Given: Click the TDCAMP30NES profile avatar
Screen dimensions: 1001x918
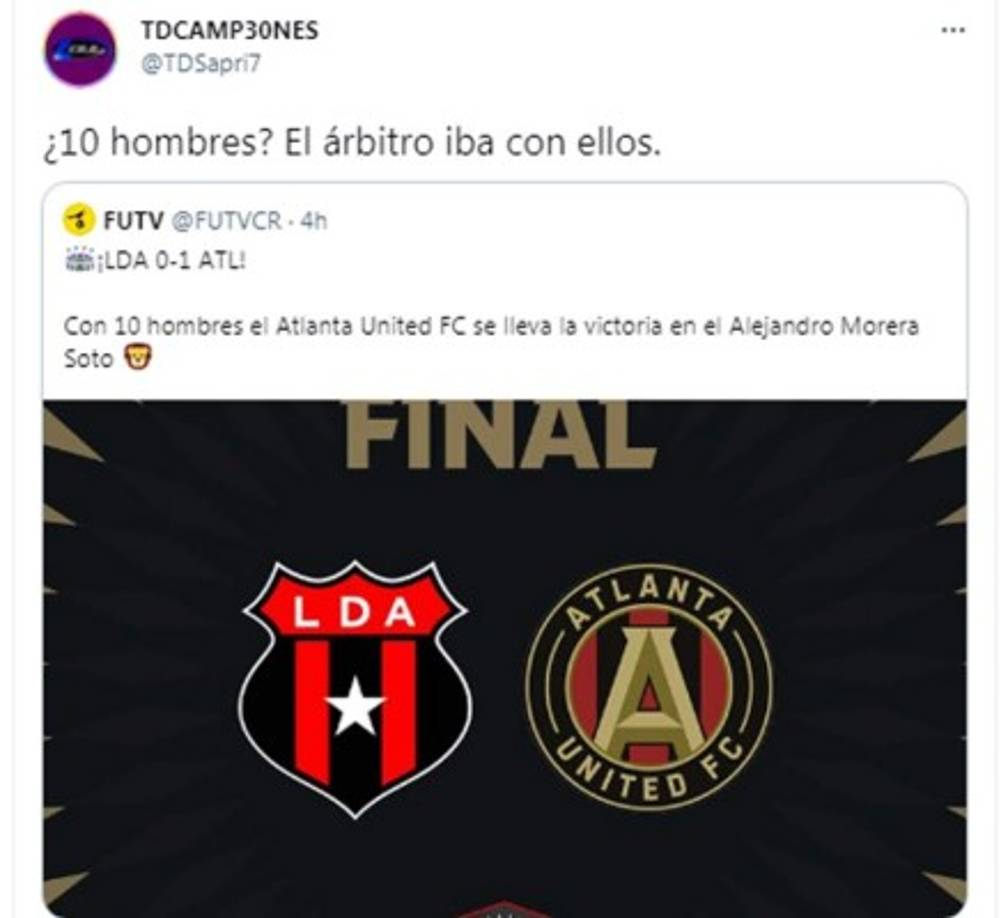Looking at the screenshot, I should (x=80, y=50).
